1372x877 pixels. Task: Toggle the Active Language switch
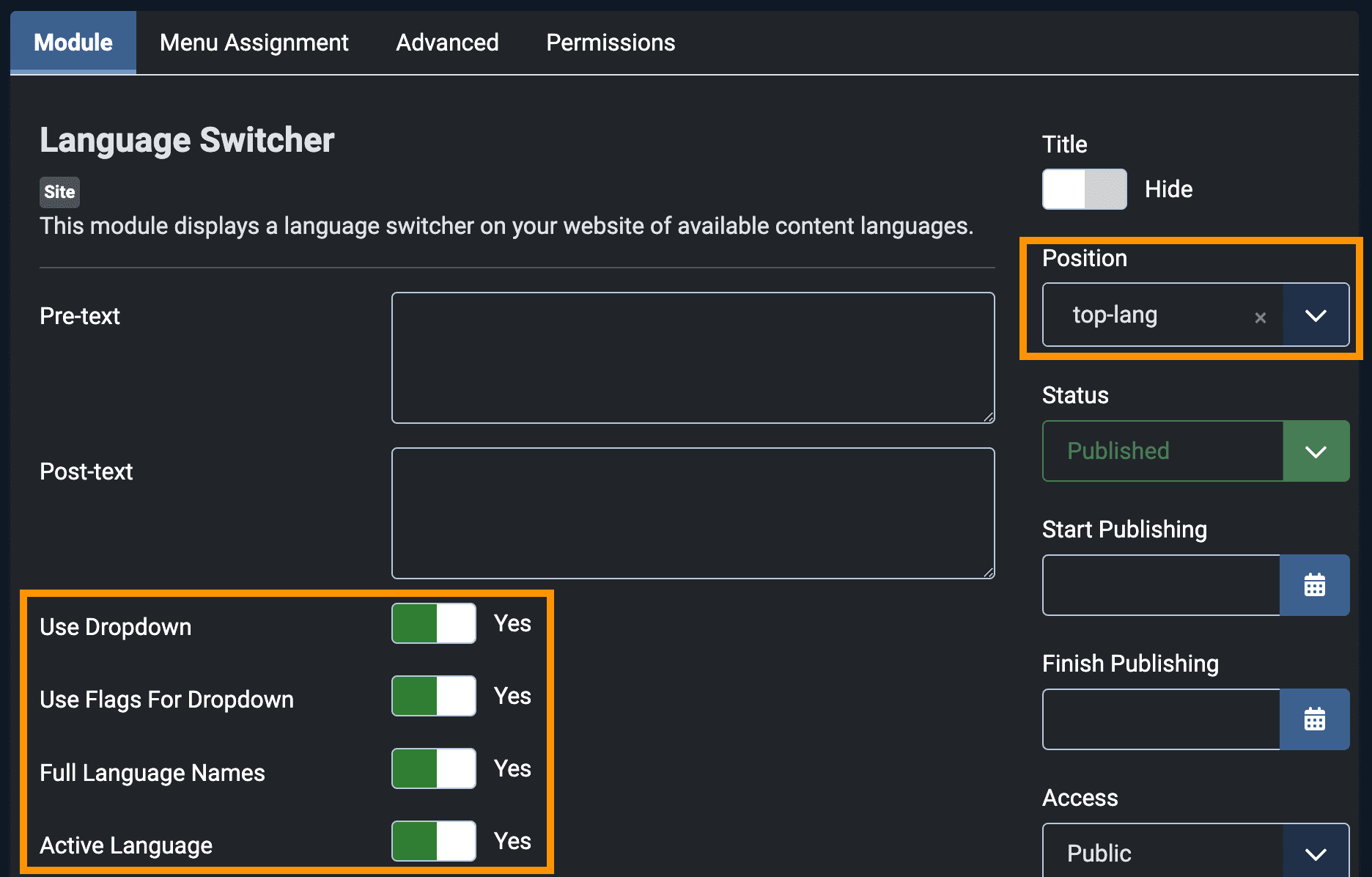pos(434,841)
